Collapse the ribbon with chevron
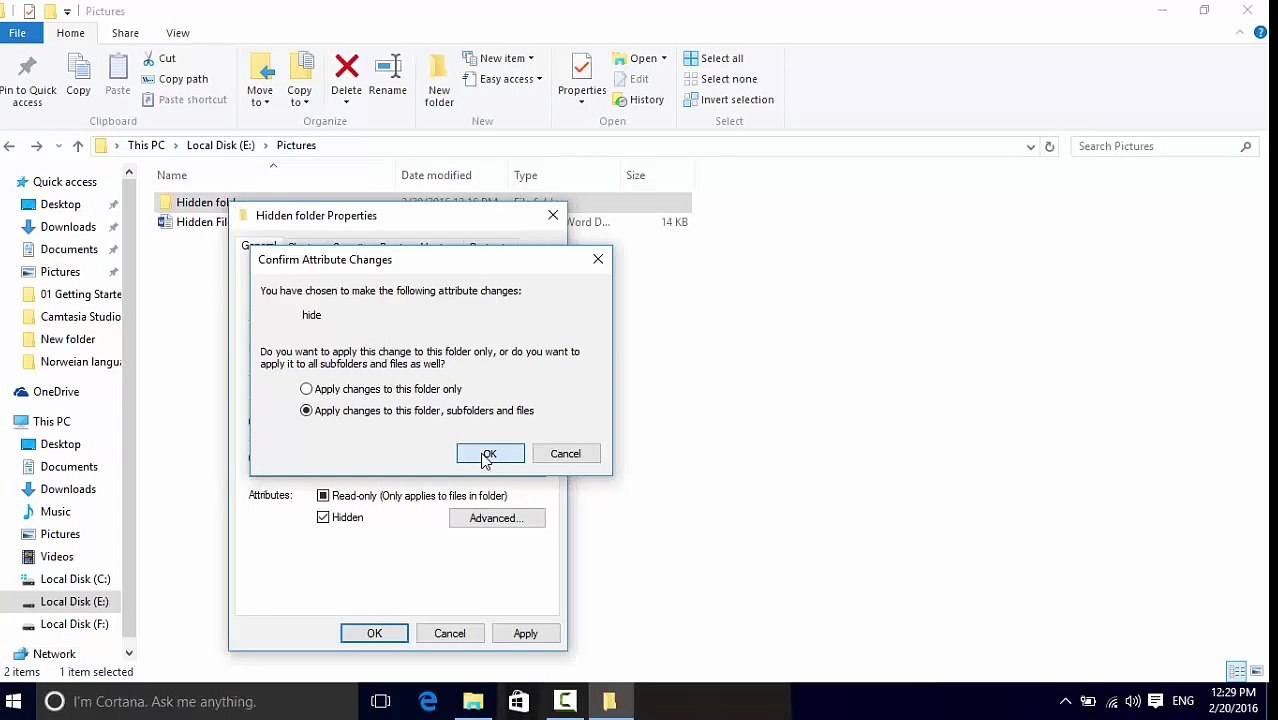 point(1240,33)
